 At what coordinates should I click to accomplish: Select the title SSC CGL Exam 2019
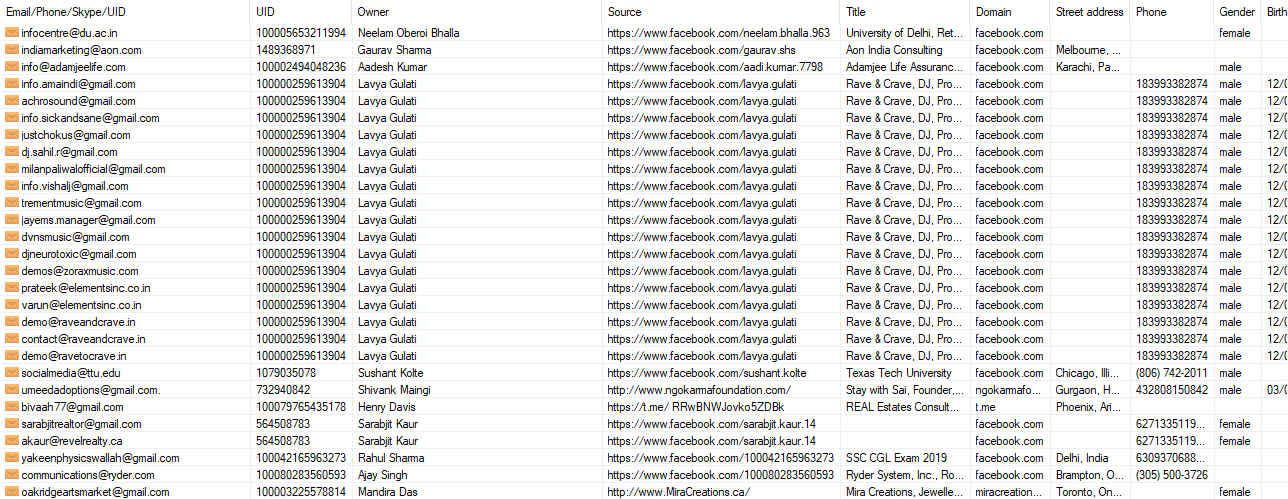point(895,458)
